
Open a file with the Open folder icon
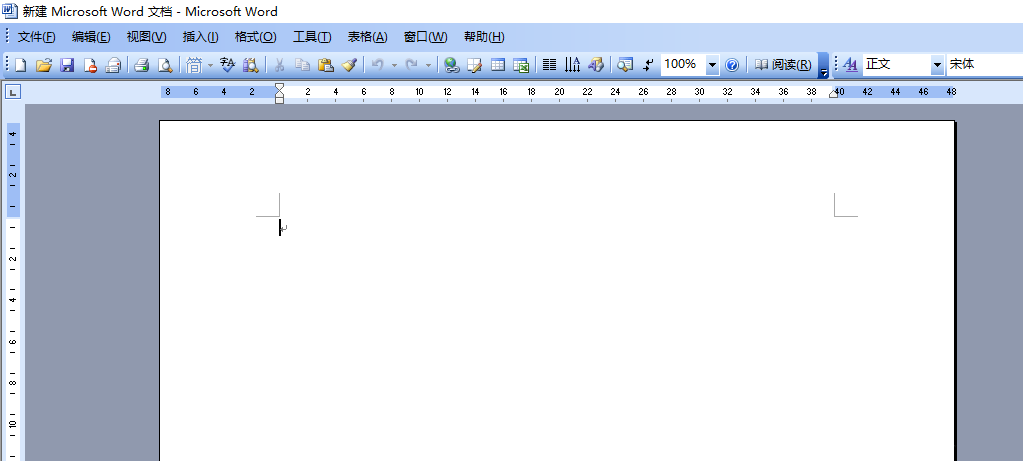43,65
